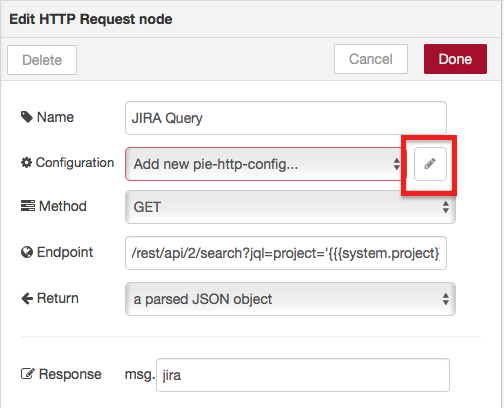Click the gear icon beside Configuration
Image resolution: width=504 pixels, height=408 pixels.
[26, 163]
